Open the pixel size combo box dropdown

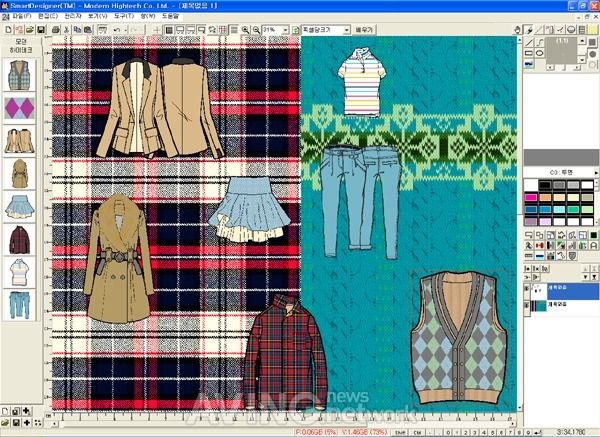pyautogui.click(x=346, y=30)
